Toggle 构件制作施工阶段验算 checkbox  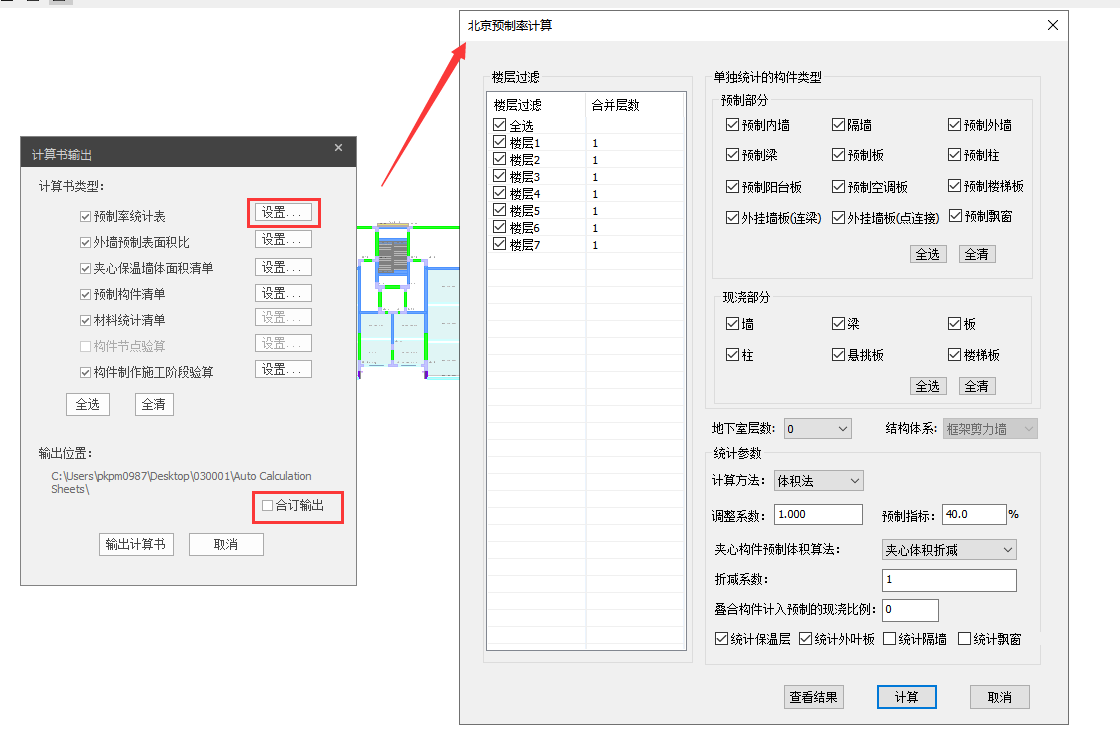(85, 372)
